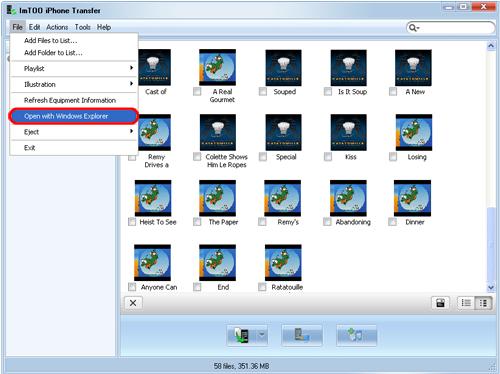The height and width of the screenshot is (374, 500).
Task: Click the vertical scrollbar down arrow
Action: pos(491,287)
